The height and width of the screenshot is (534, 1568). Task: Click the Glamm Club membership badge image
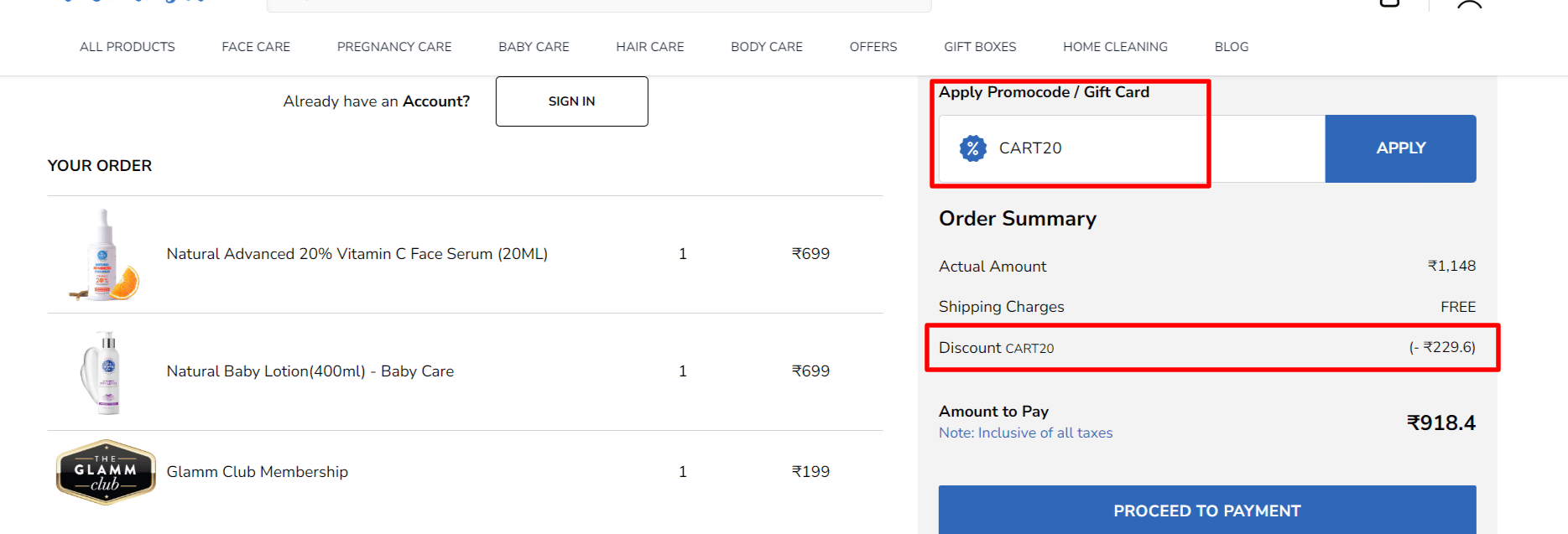pos(105,471)
